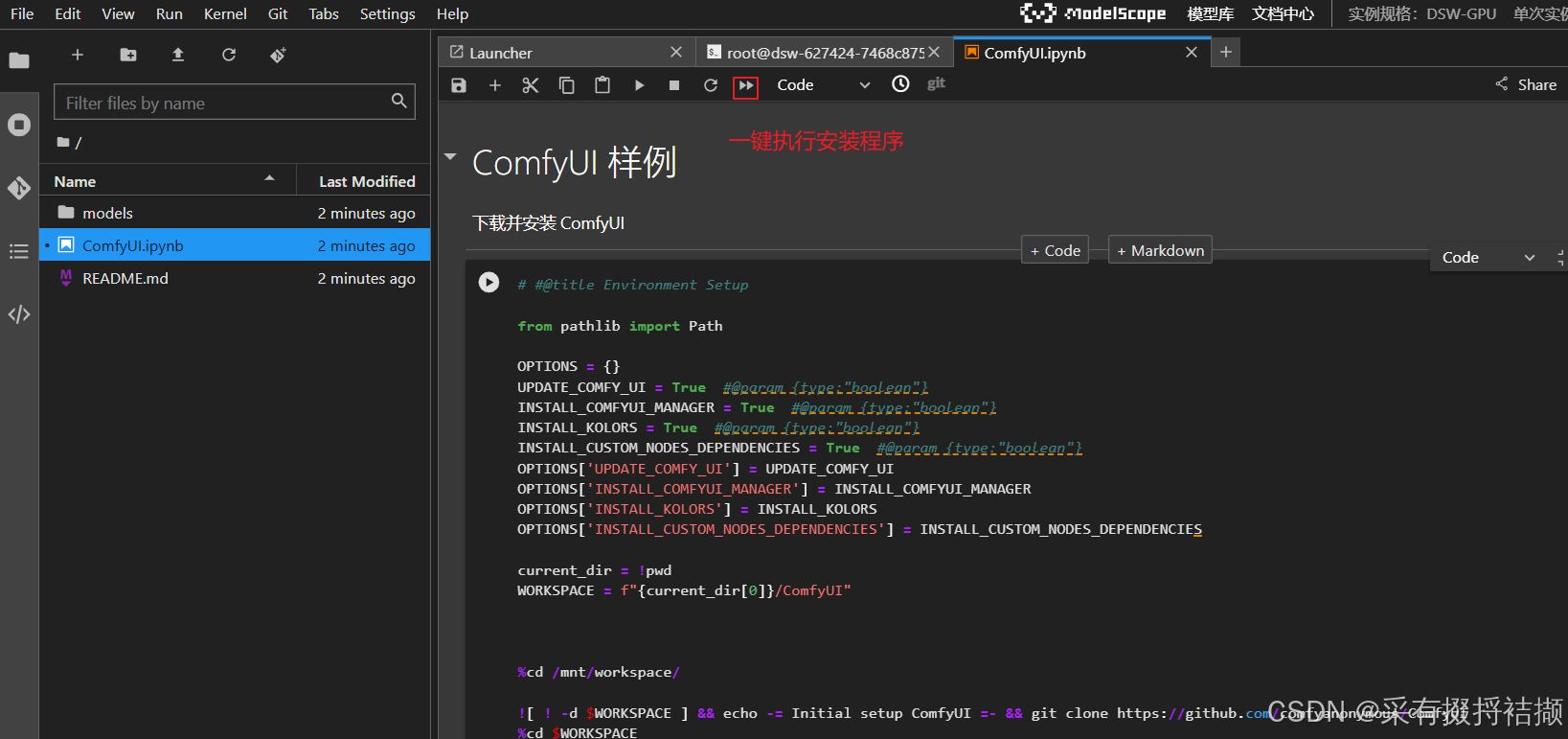Screen dimensions: 1568x739
Task: Click the new launcher plus icon
Action: [78, 55]
